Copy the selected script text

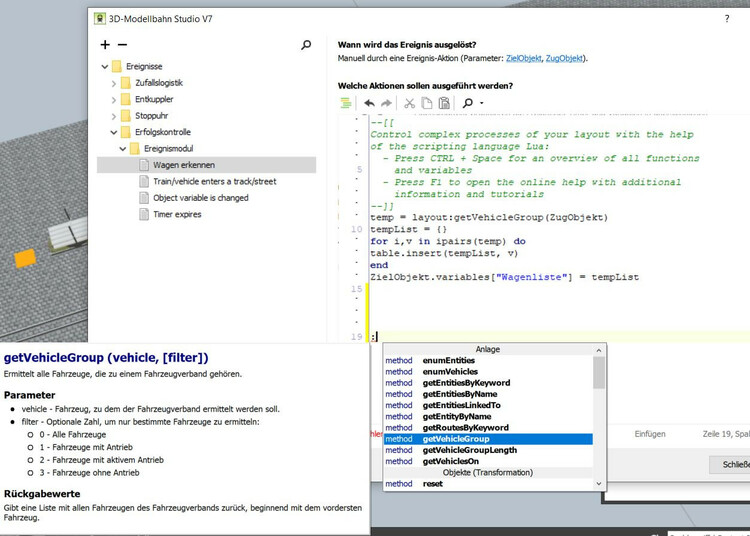pos(427,103)
